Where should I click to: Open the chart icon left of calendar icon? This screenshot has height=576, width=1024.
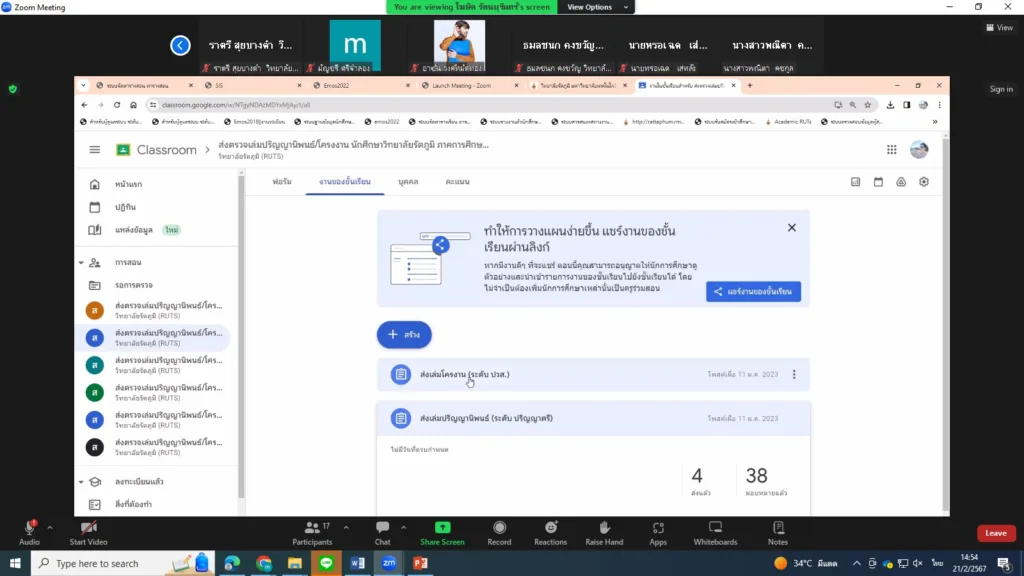point(856,182)
